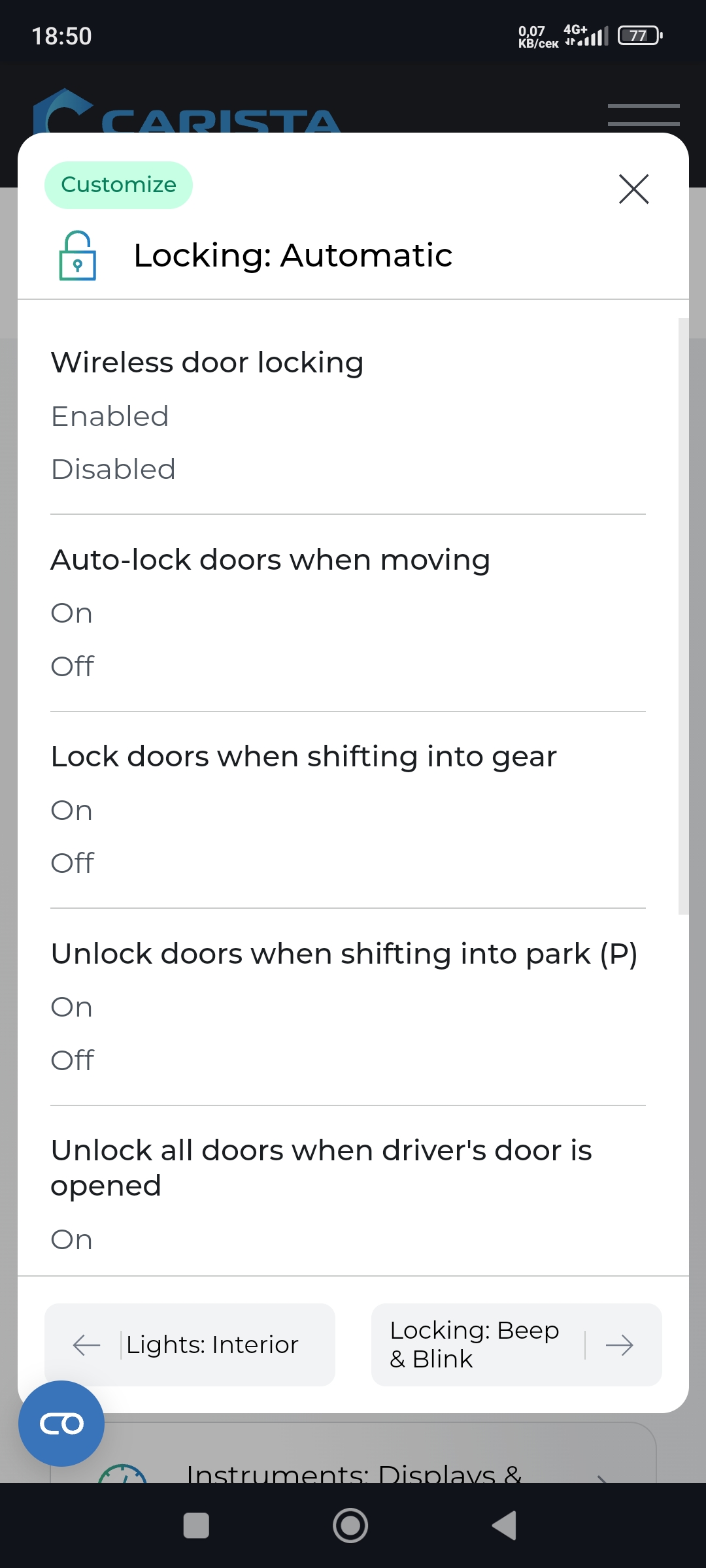This screenshot has height=1568, width=706.
Task: Open the hamburger menu at top right
Action: pyautogui.click(x=643, y=115)
